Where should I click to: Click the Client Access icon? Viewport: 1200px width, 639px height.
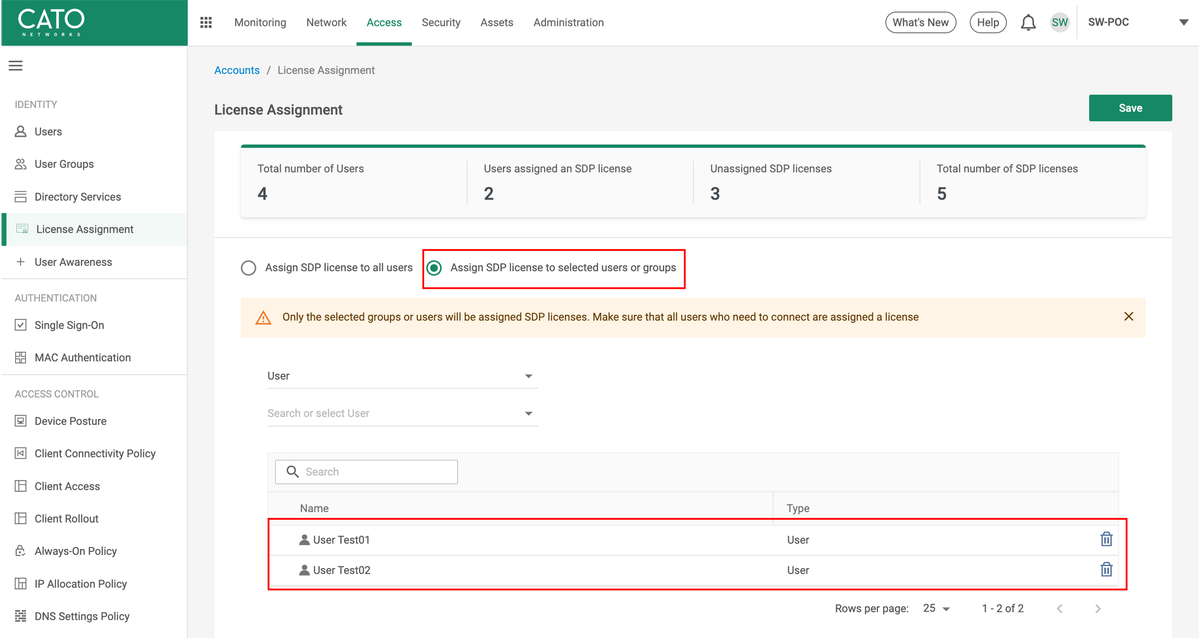pos(21,486)
